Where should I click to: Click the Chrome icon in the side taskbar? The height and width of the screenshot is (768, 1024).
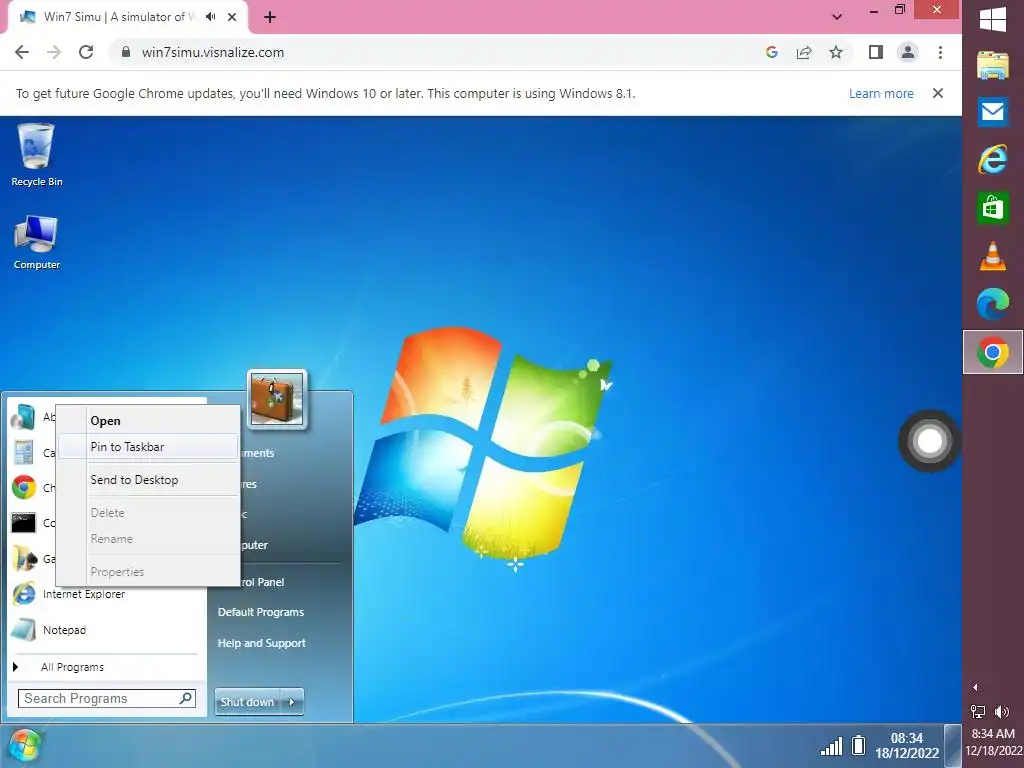pos(993,353)
